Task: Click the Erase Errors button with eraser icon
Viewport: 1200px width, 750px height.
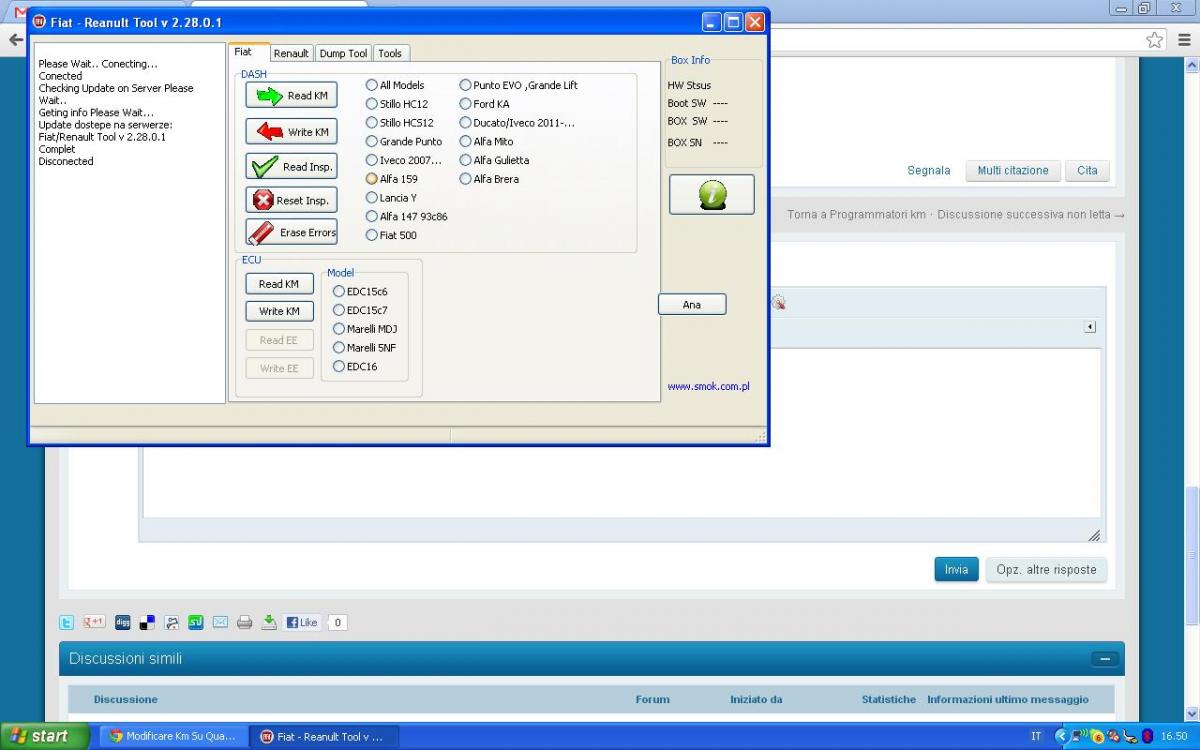Action: (291, 232)
